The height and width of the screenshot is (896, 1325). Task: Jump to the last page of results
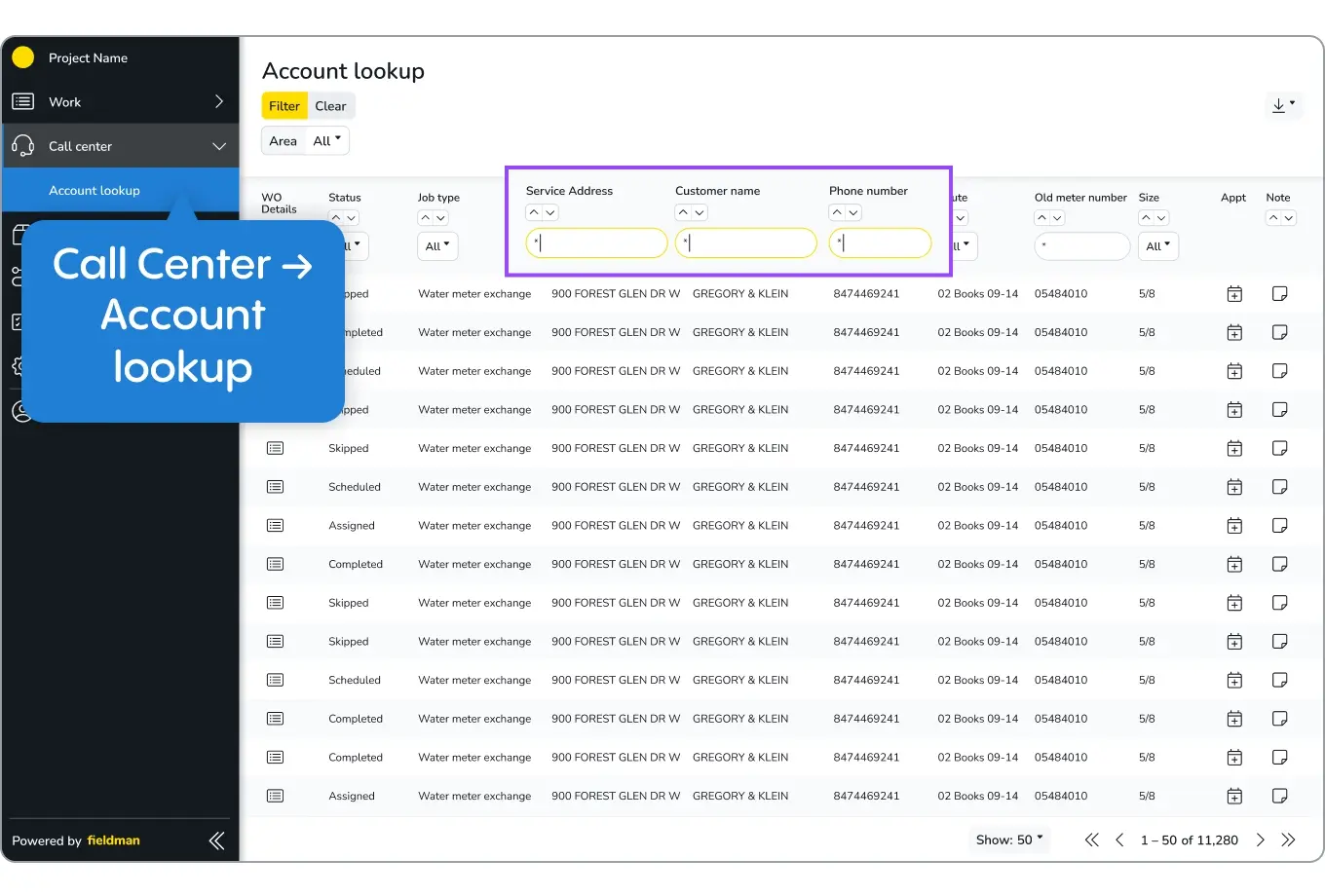[1288, 840]
